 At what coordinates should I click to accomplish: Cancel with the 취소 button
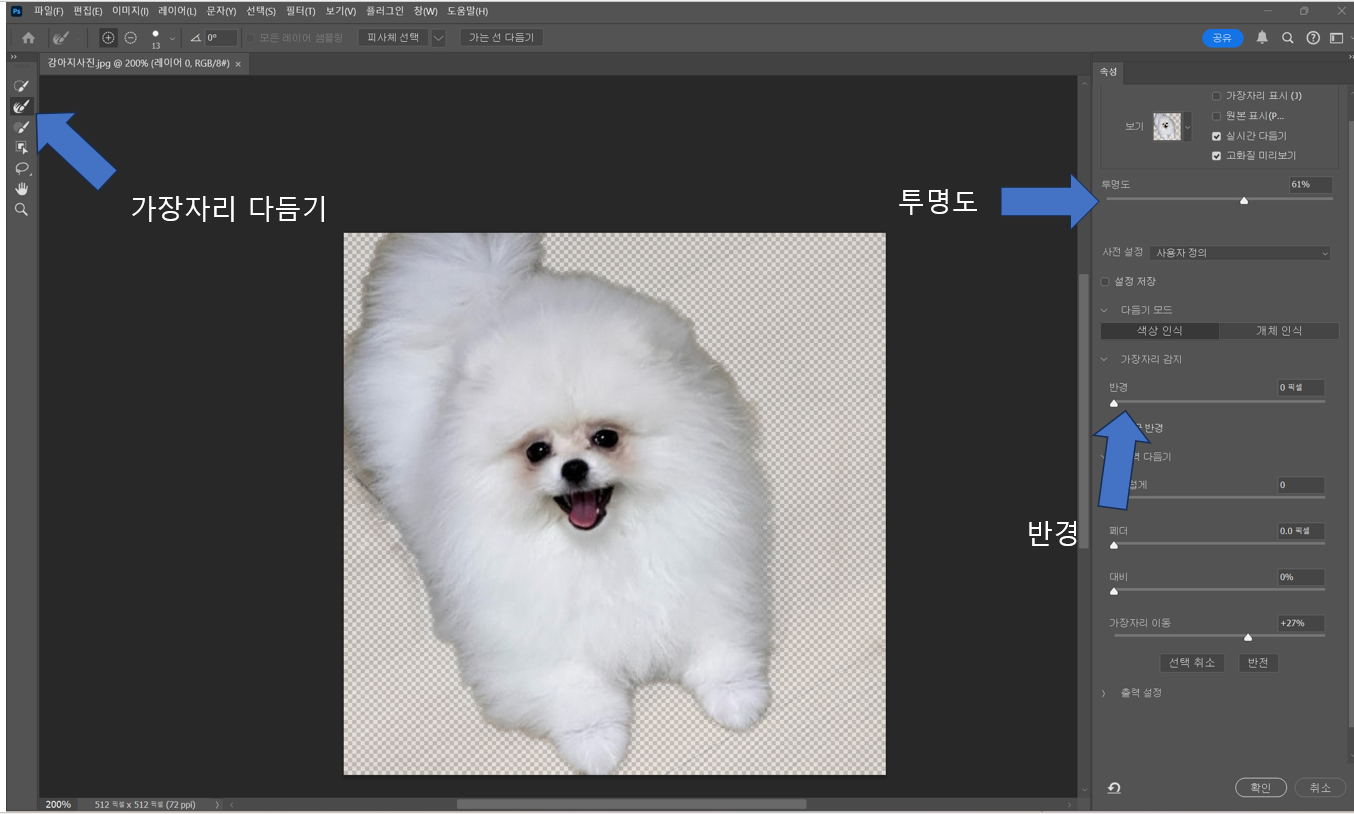click(1320, 788)
